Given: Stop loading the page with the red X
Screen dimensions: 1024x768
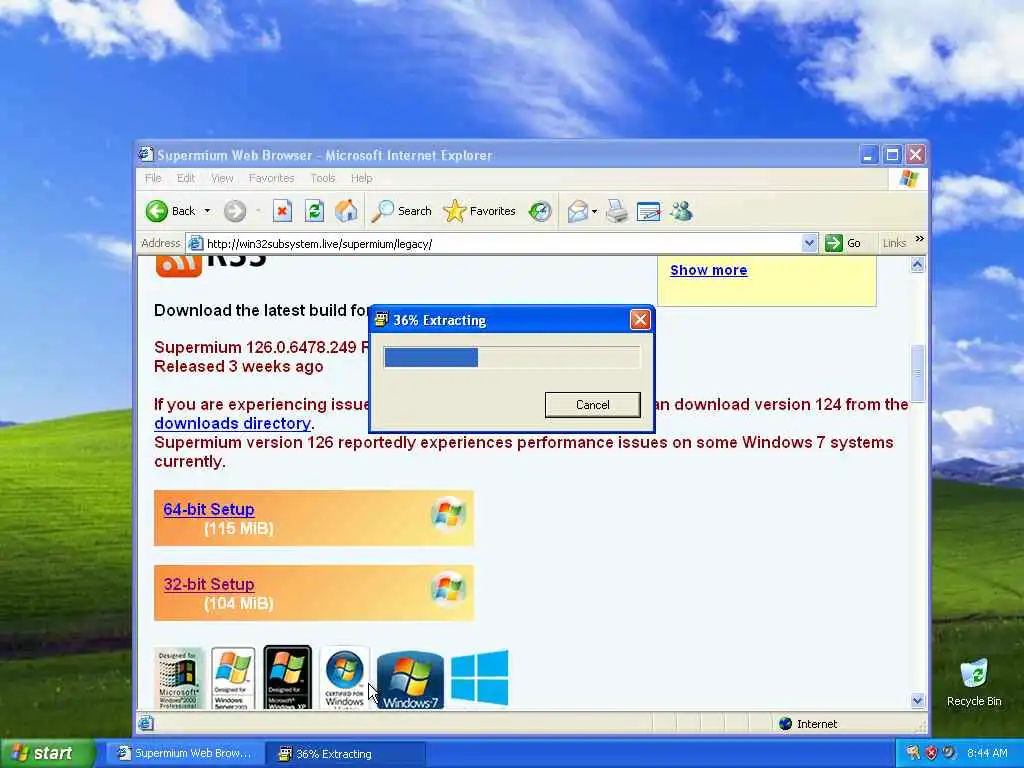Looking at the screenshot, I should [x=282, y=211].
